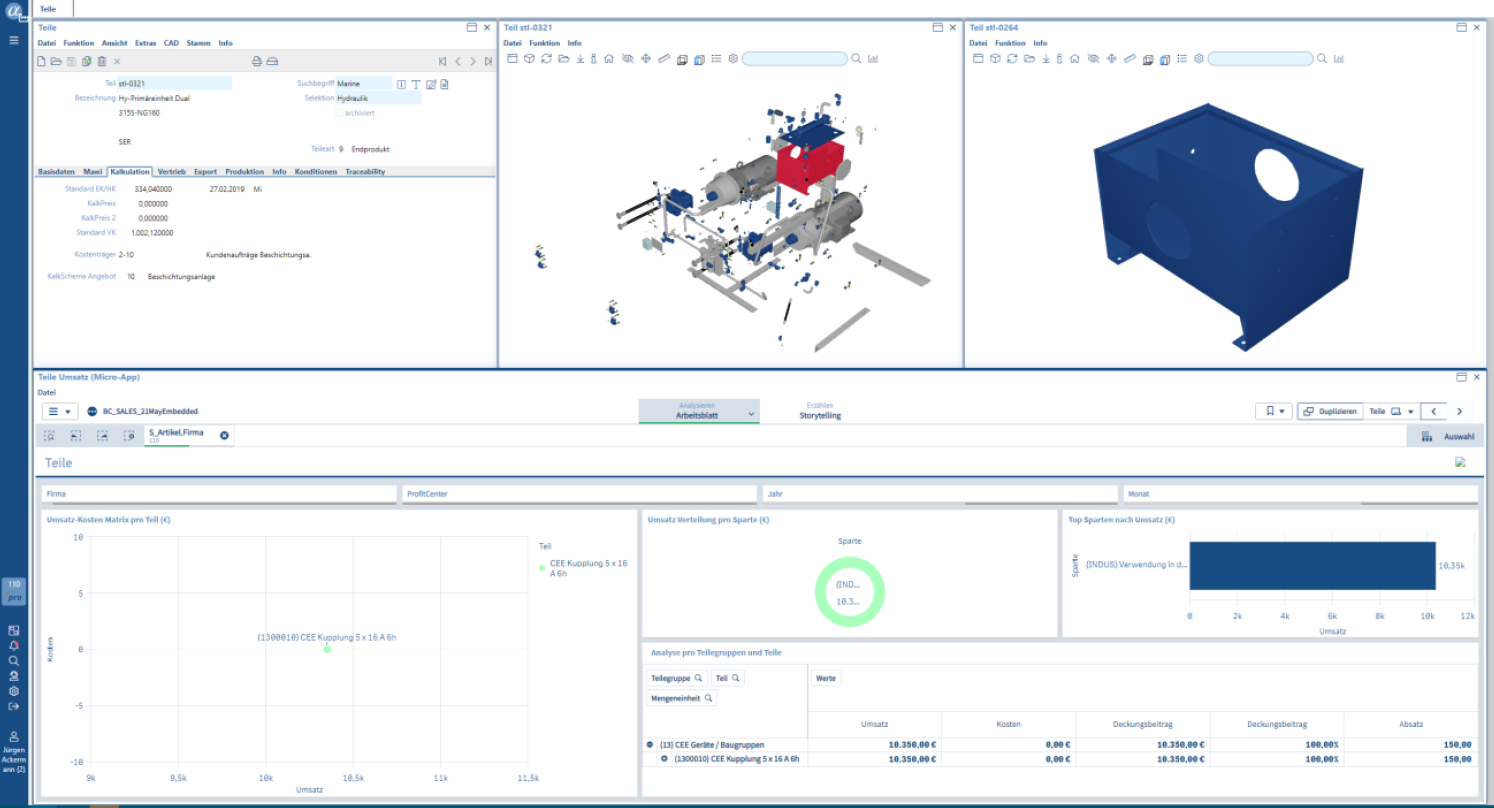Click search magnifier in Teil stl-0321 toolbar

point(856,59)
